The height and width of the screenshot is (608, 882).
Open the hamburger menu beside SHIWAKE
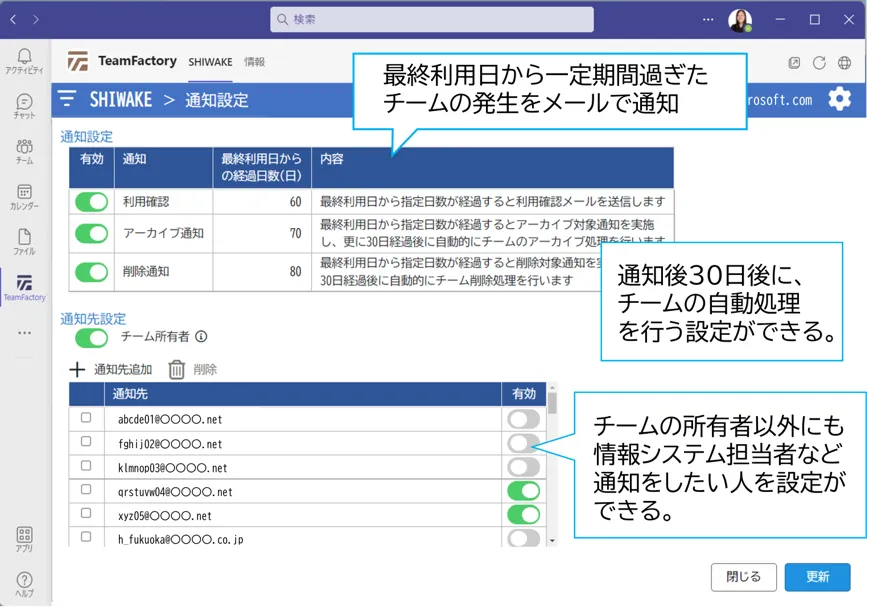[x=67, y=98]
